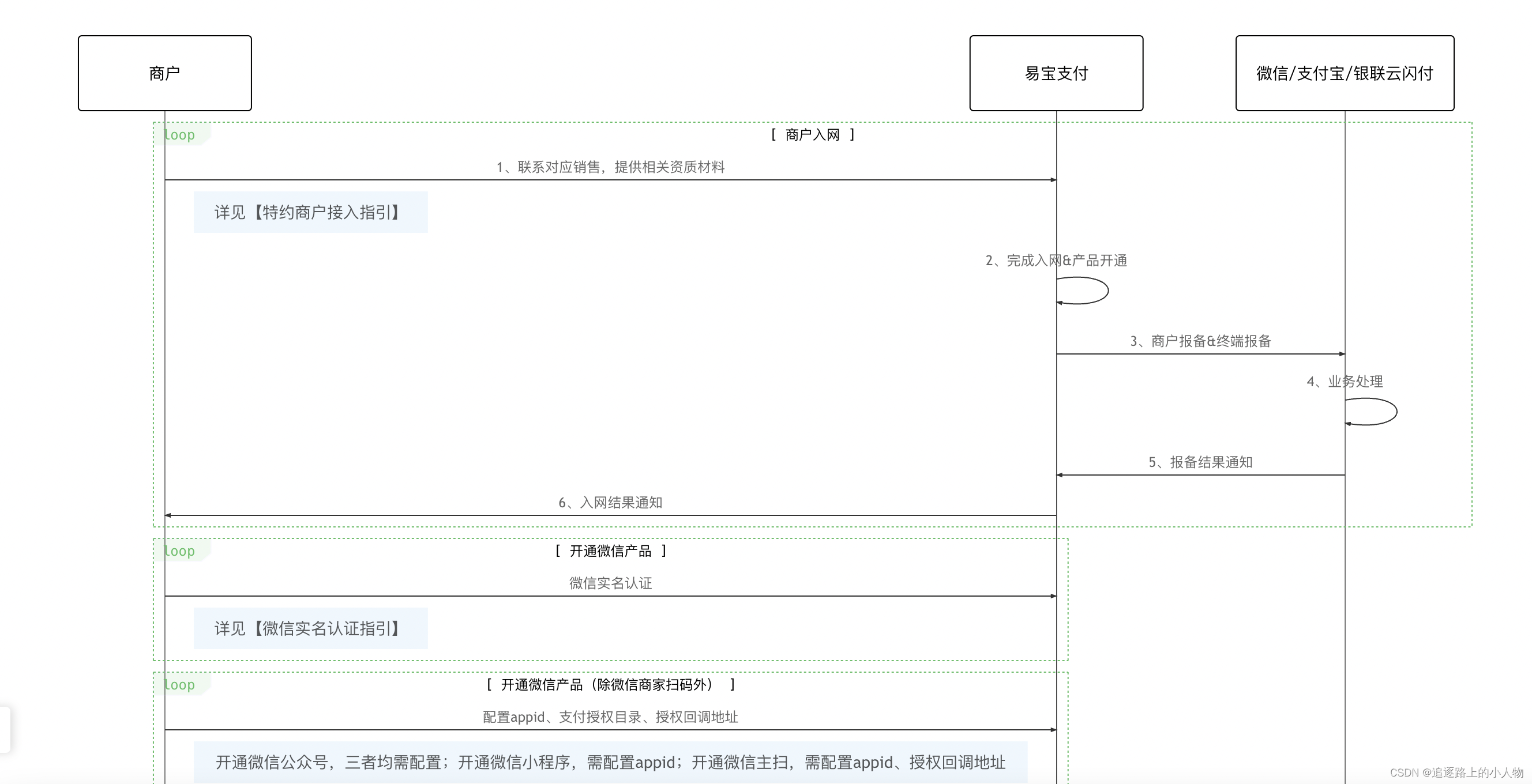Click the 微信实名认证 message label
This screenshot has height=784, width=1532.
(610, 583)
